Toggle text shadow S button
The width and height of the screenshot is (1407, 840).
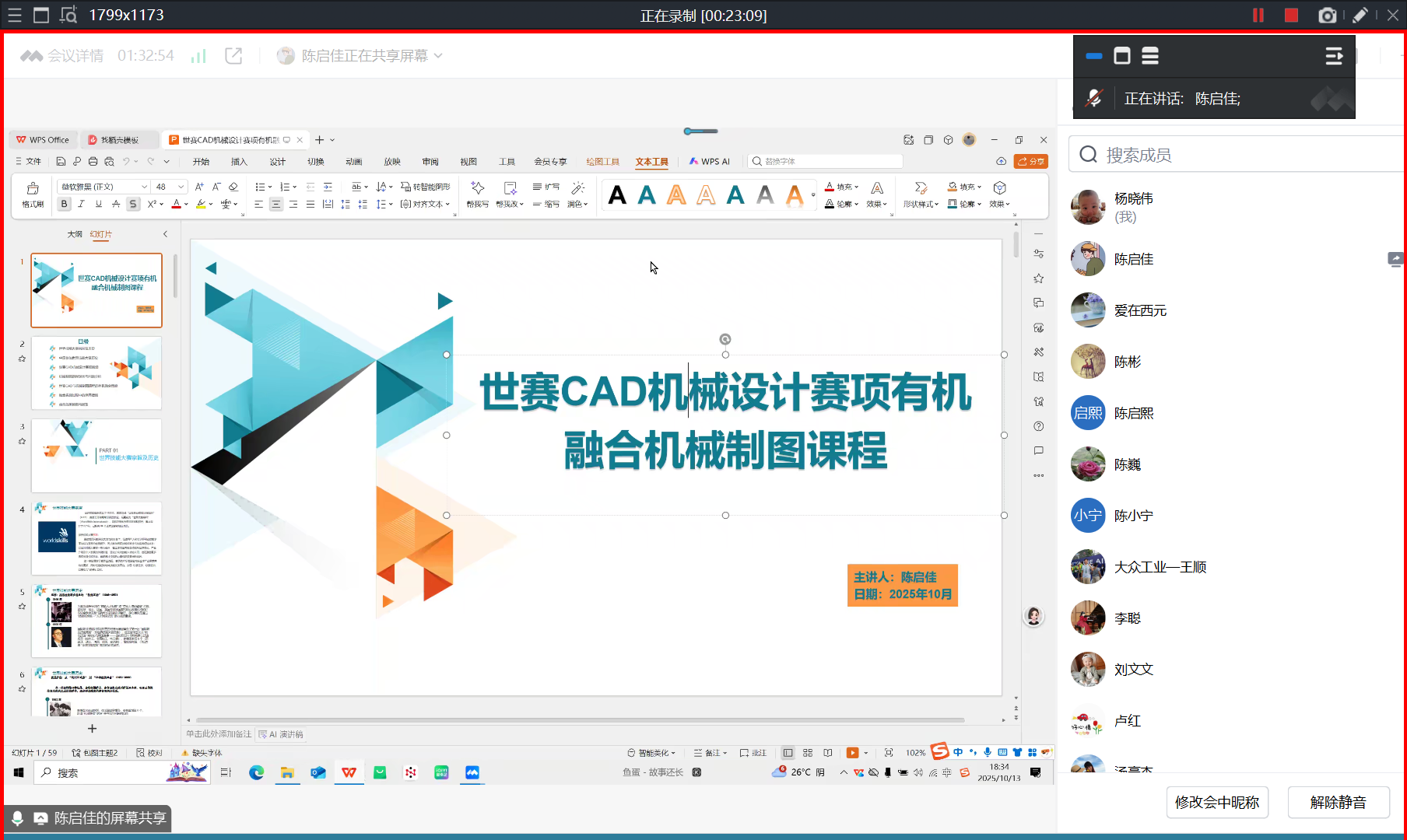click(133, 204)
